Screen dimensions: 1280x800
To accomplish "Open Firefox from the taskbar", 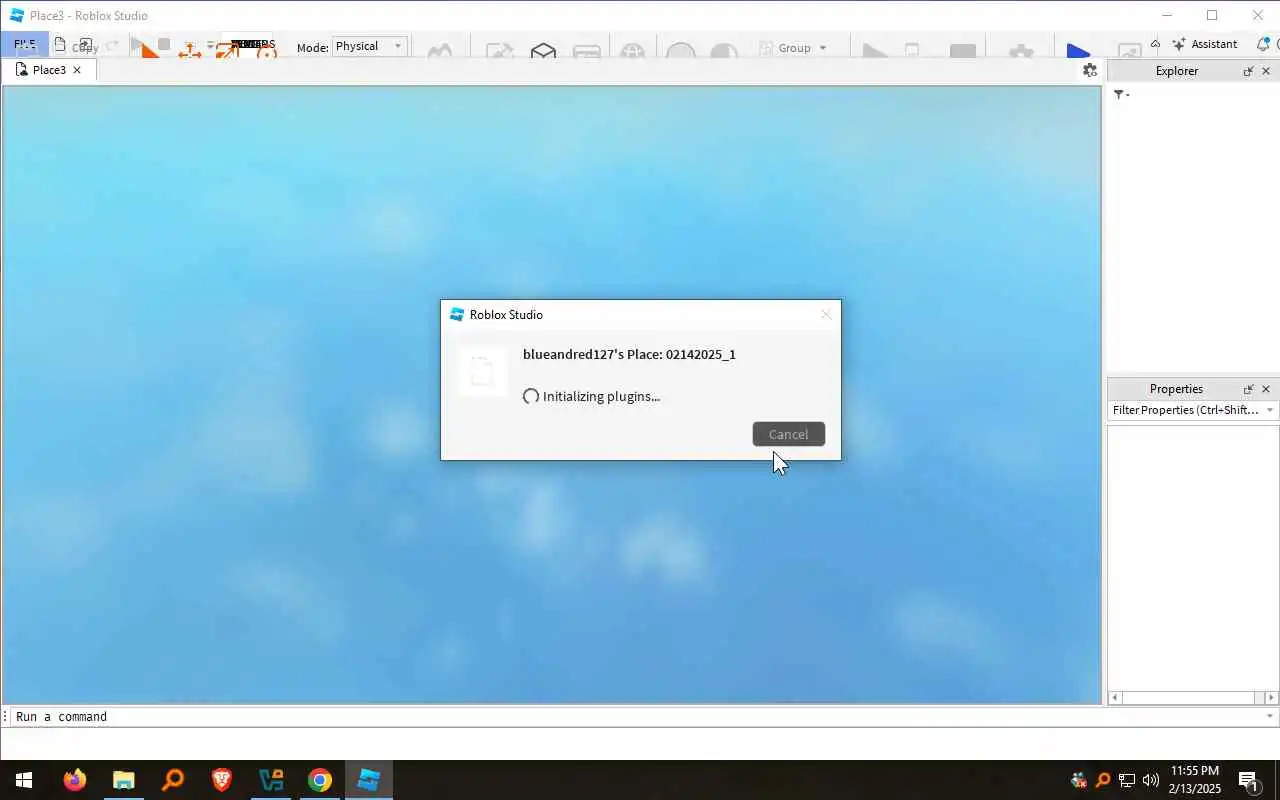I will [x=75, y=780].
